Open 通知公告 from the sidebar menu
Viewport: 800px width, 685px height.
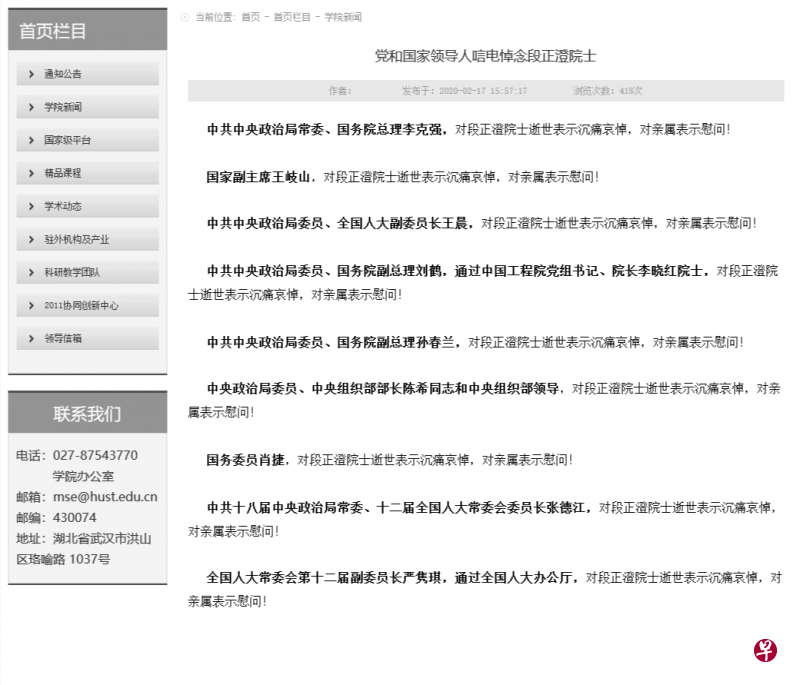tap(62, 73)
